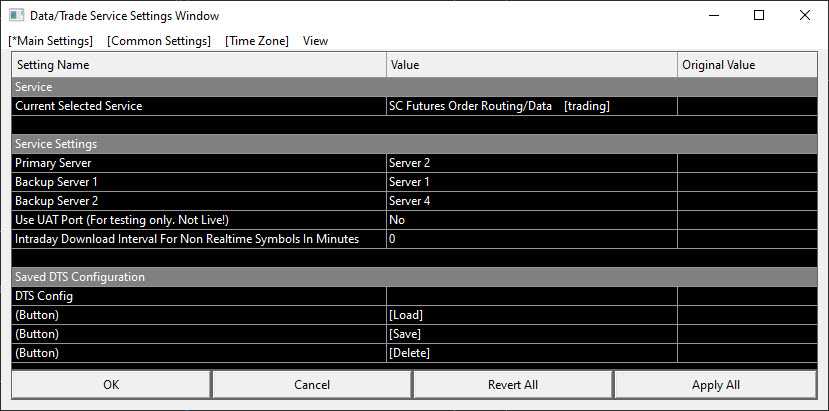Image resolution: width=829 pixels, height=411 pixels.
Task: Open the View menu
Action: (315, 41)
